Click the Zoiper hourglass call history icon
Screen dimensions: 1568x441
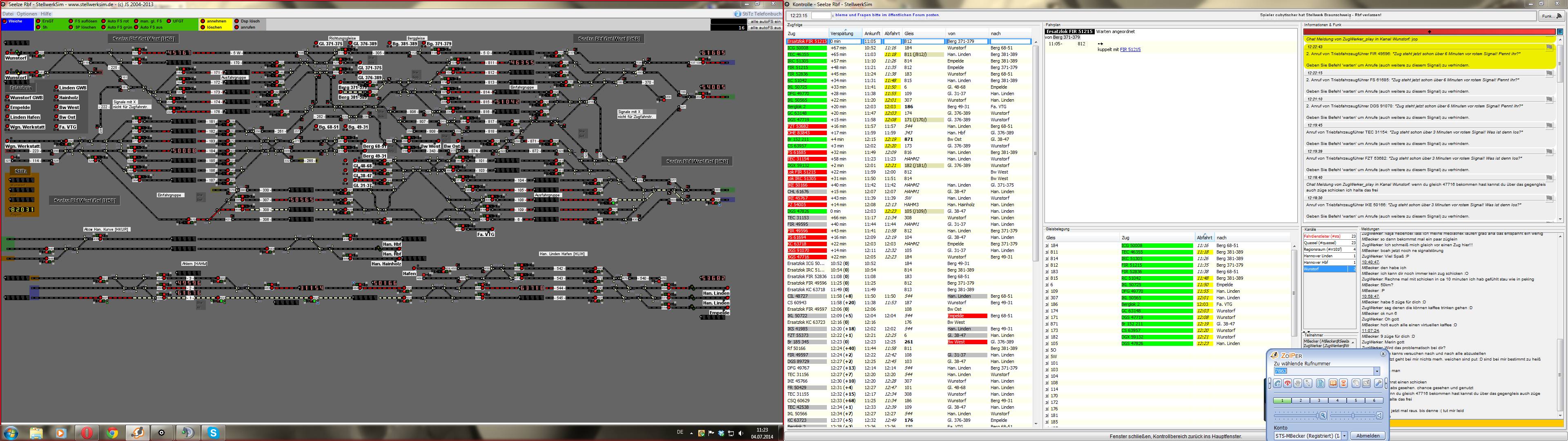[x=1343, y=383]
